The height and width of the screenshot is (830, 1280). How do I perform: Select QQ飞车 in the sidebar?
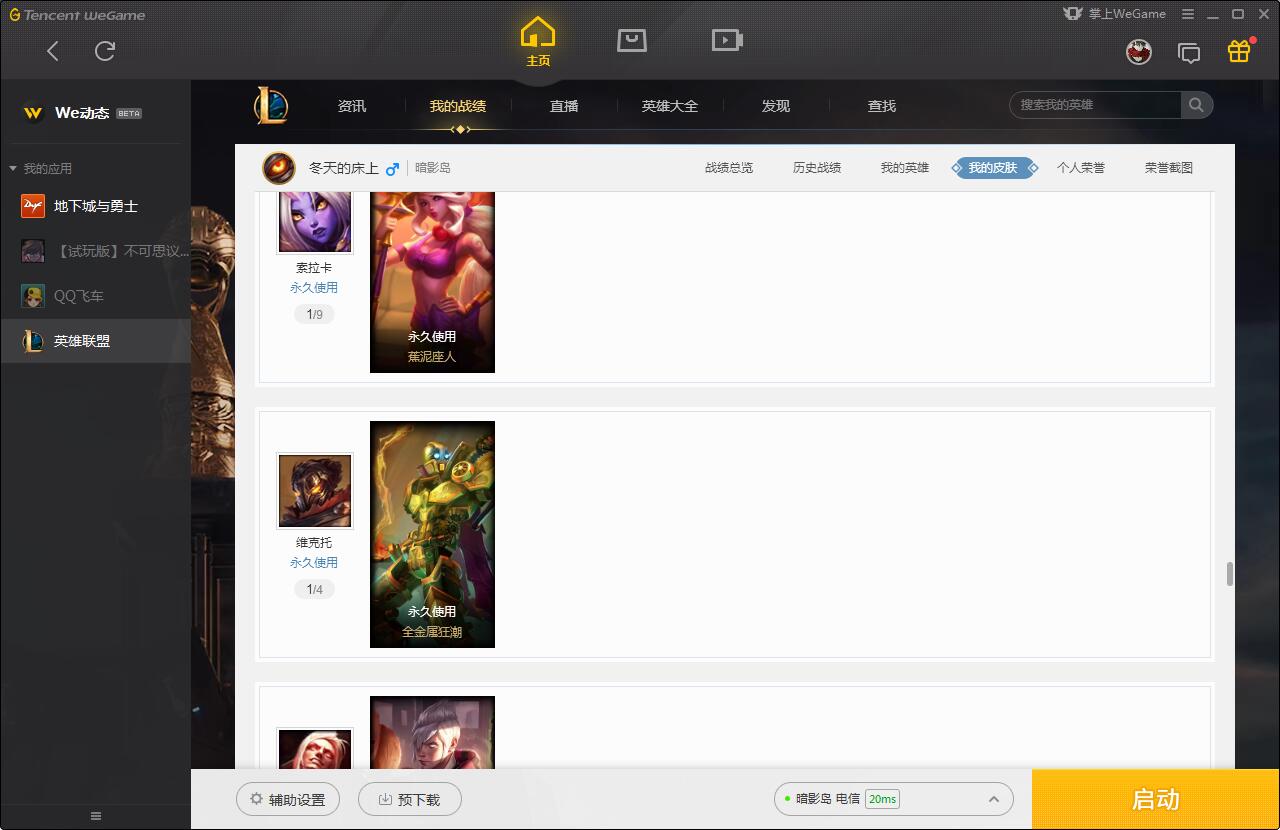(95, 296)
